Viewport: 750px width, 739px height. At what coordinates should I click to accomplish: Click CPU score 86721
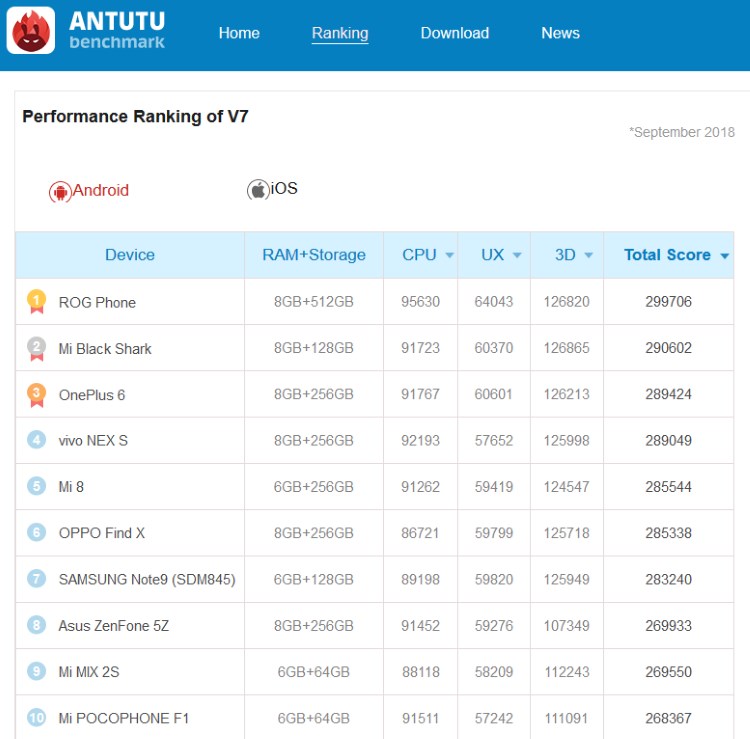pyautogui.click(x=420, y=533)
